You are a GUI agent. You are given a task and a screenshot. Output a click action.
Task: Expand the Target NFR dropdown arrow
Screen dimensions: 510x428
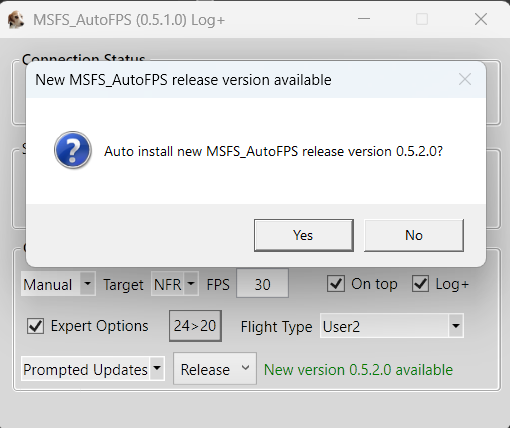click(x=191, y=284)
